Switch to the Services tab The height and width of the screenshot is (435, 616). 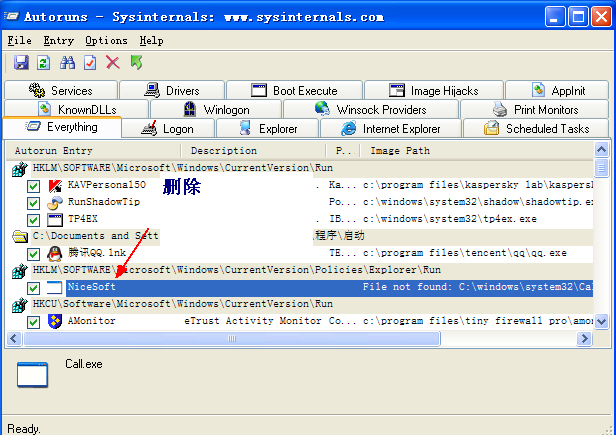click(61, 90)
